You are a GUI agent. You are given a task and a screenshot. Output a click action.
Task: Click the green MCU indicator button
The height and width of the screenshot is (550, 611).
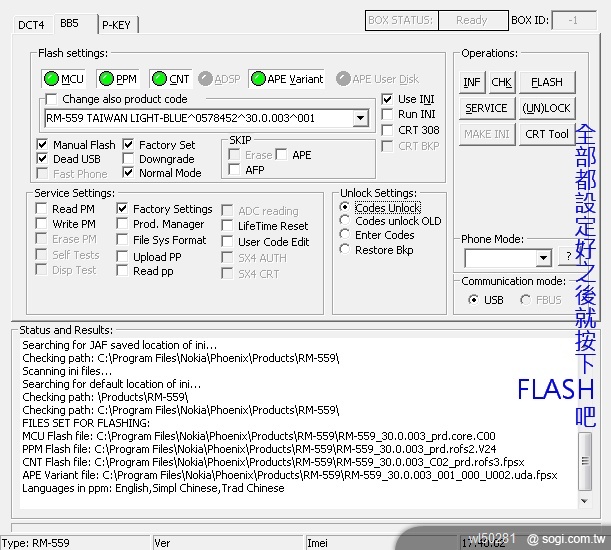[64, 78]
